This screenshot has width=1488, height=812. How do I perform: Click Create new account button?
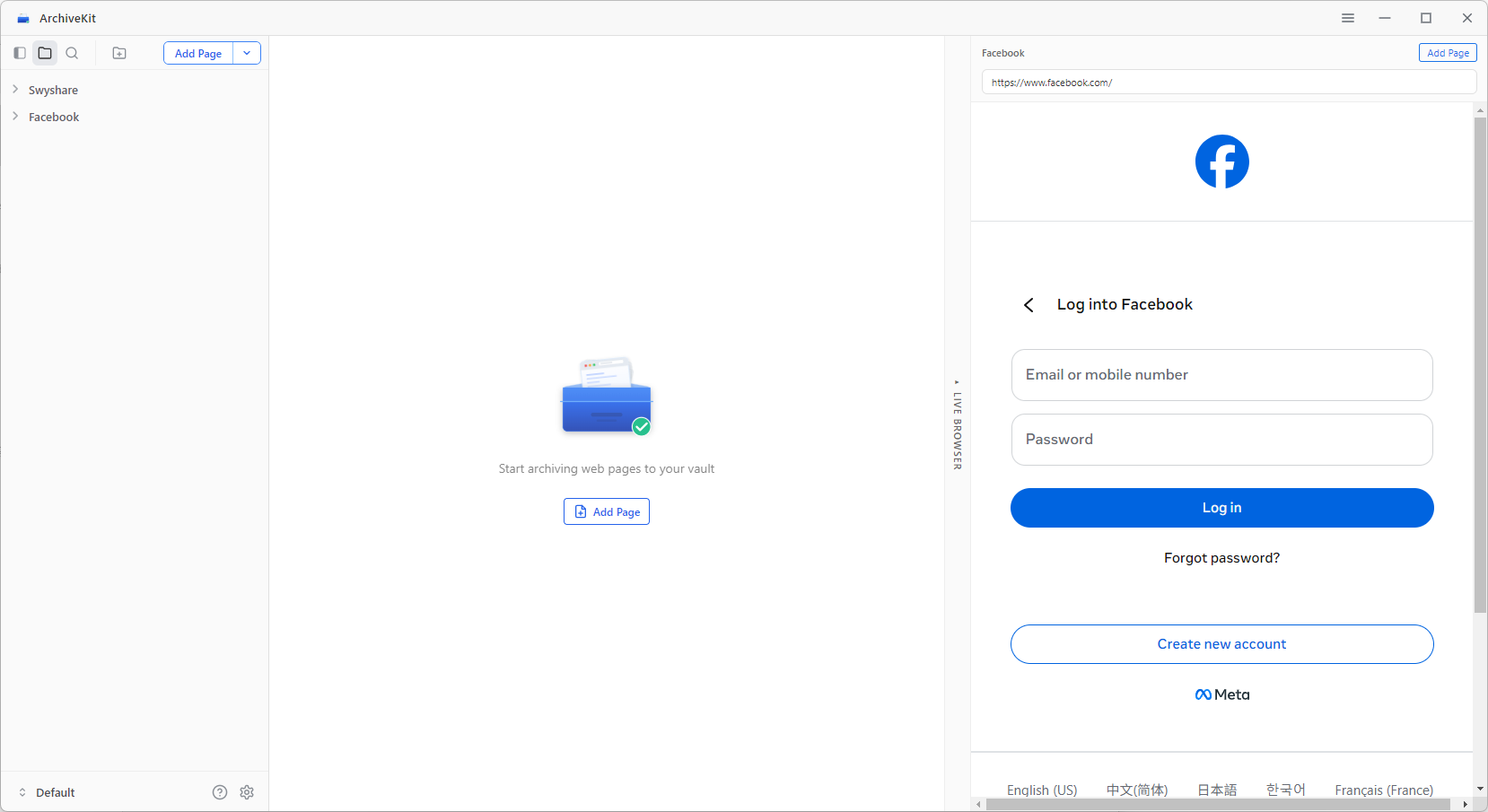pyautogui.click(x=1221, y=644)
